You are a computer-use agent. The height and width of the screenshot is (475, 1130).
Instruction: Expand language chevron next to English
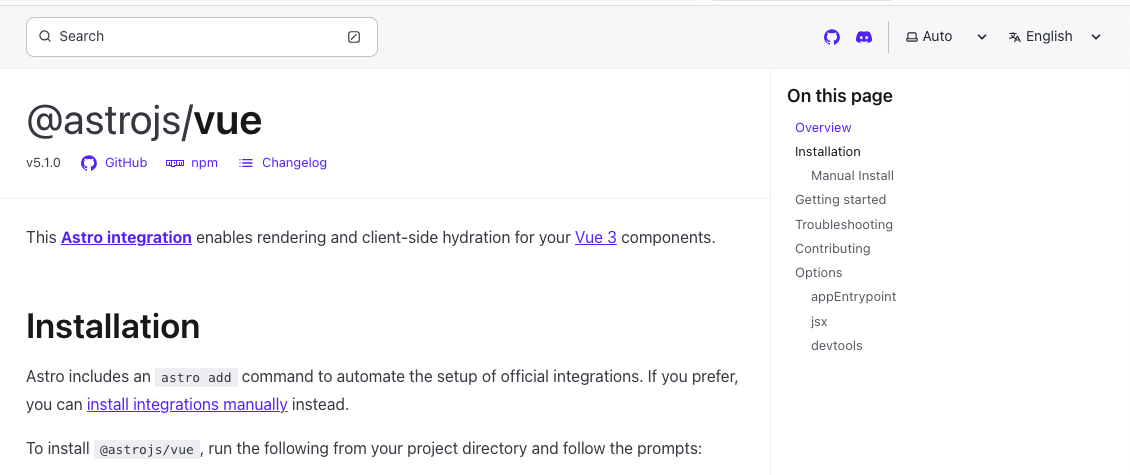(1096, 37)
